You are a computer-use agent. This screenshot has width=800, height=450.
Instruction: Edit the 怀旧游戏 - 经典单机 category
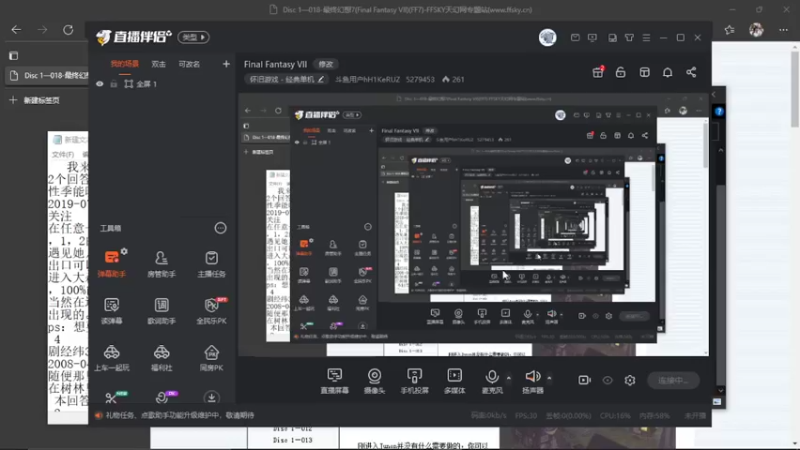[x=286, y=80]
